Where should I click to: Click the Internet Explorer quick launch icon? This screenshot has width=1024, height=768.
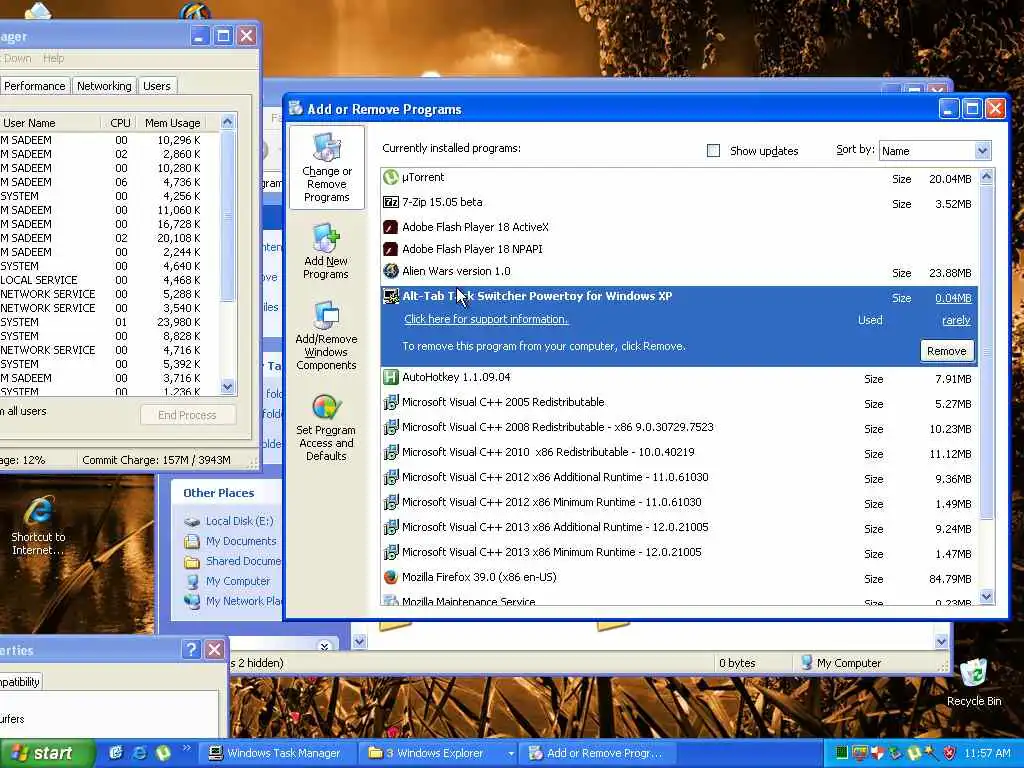click(x=139, y=753)
